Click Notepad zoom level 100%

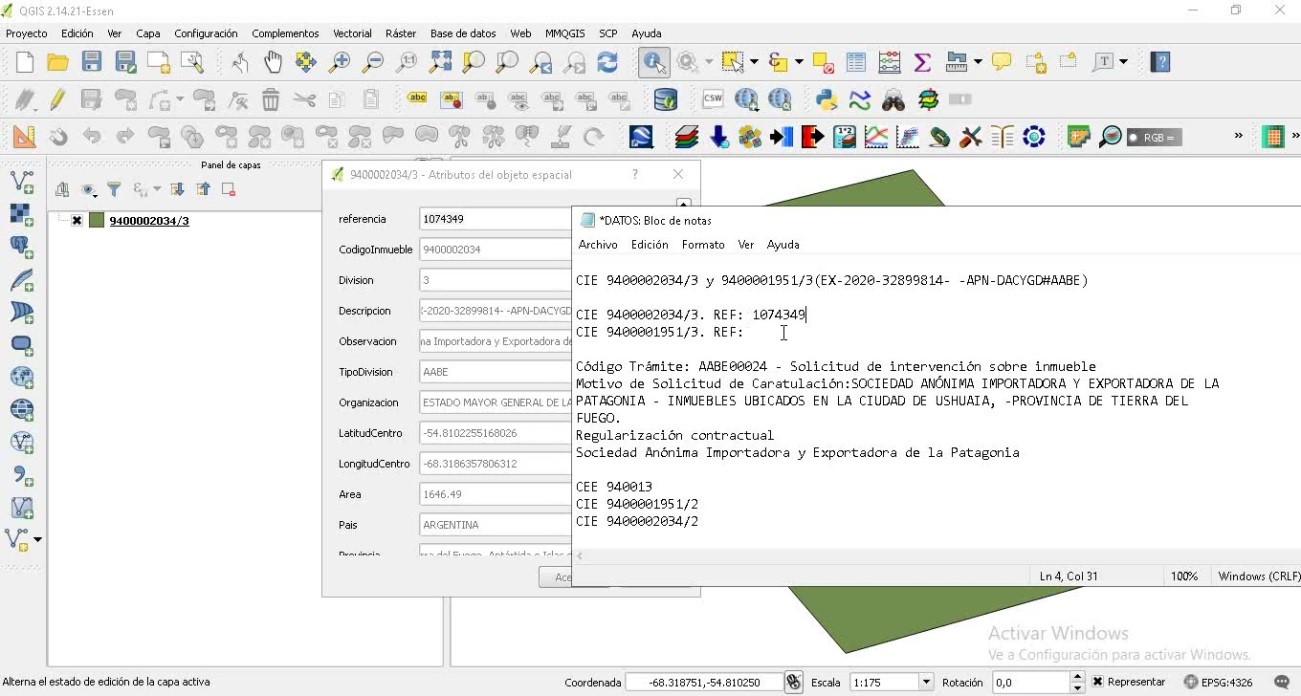click(1184, 576)
